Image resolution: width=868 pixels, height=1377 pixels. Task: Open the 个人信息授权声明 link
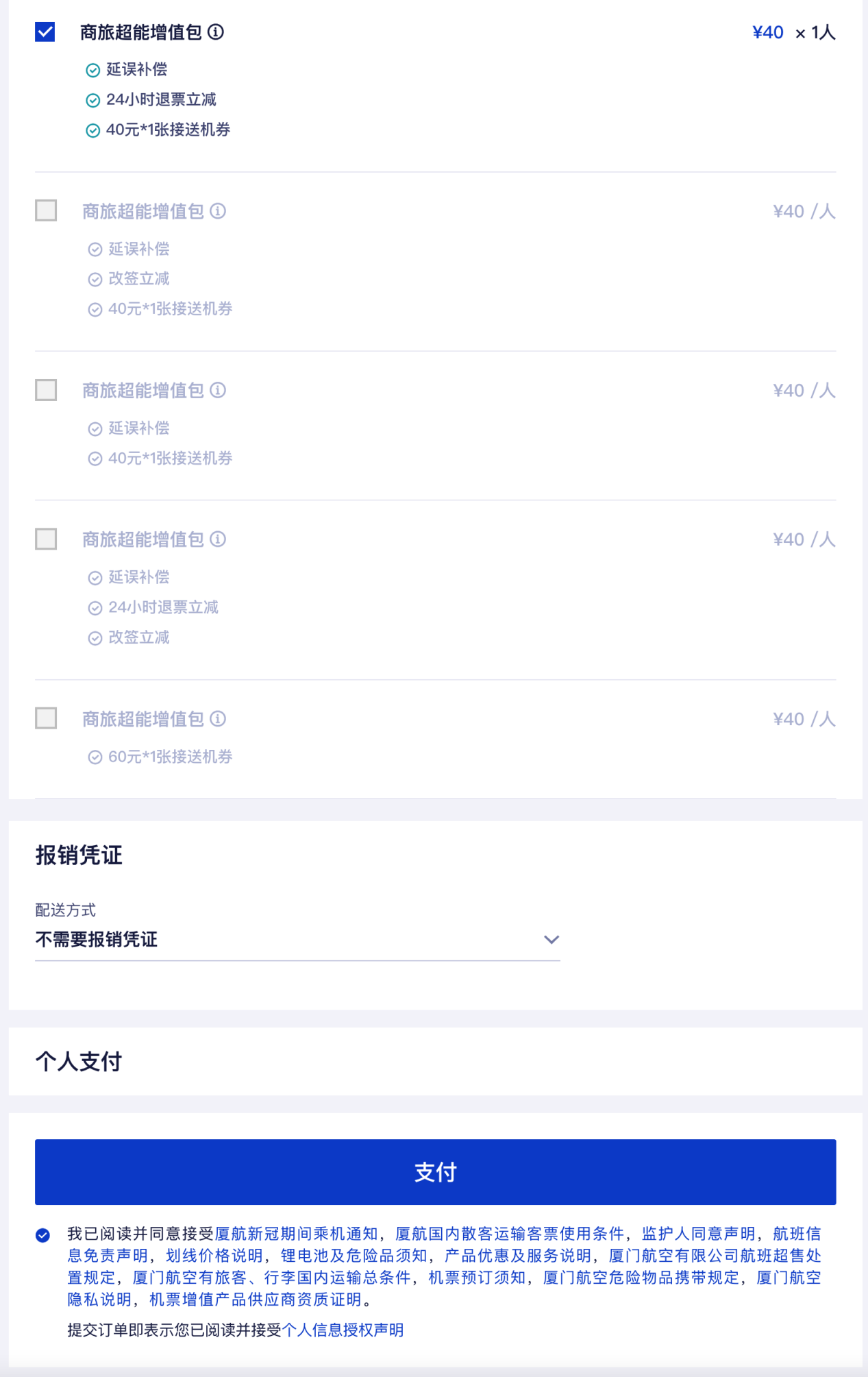pyautogui.click(x=343, y=1330)
